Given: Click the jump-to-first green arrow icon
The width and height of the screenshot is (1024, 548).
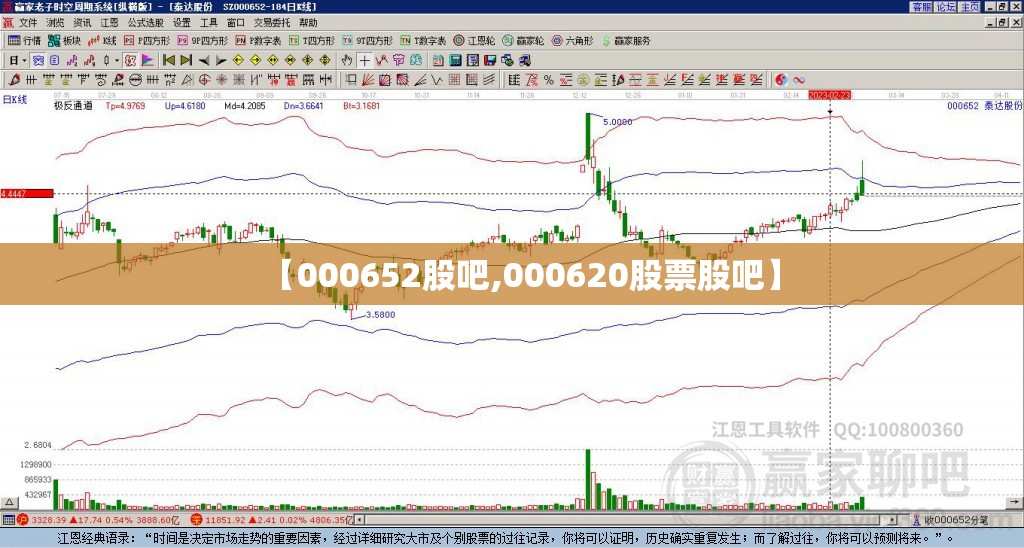Looking at the screenshot, I should point(168,60).
